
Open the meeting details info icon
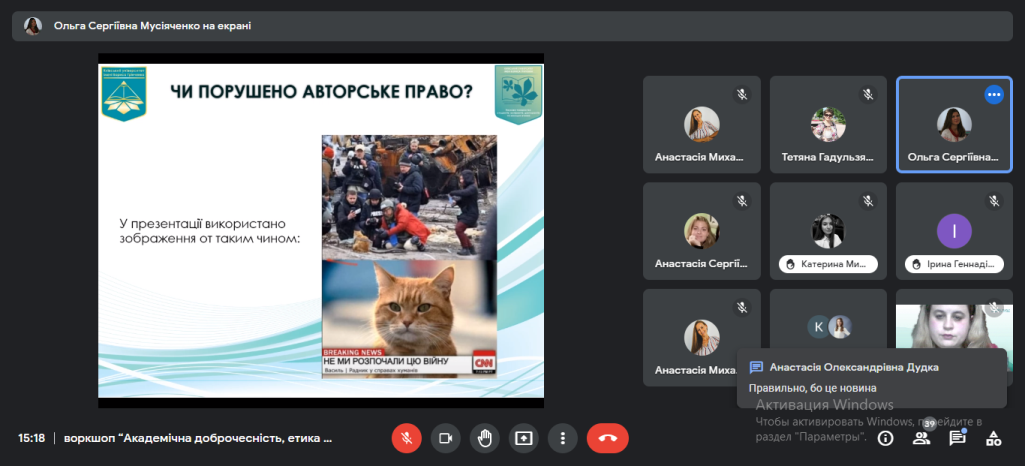885,438
